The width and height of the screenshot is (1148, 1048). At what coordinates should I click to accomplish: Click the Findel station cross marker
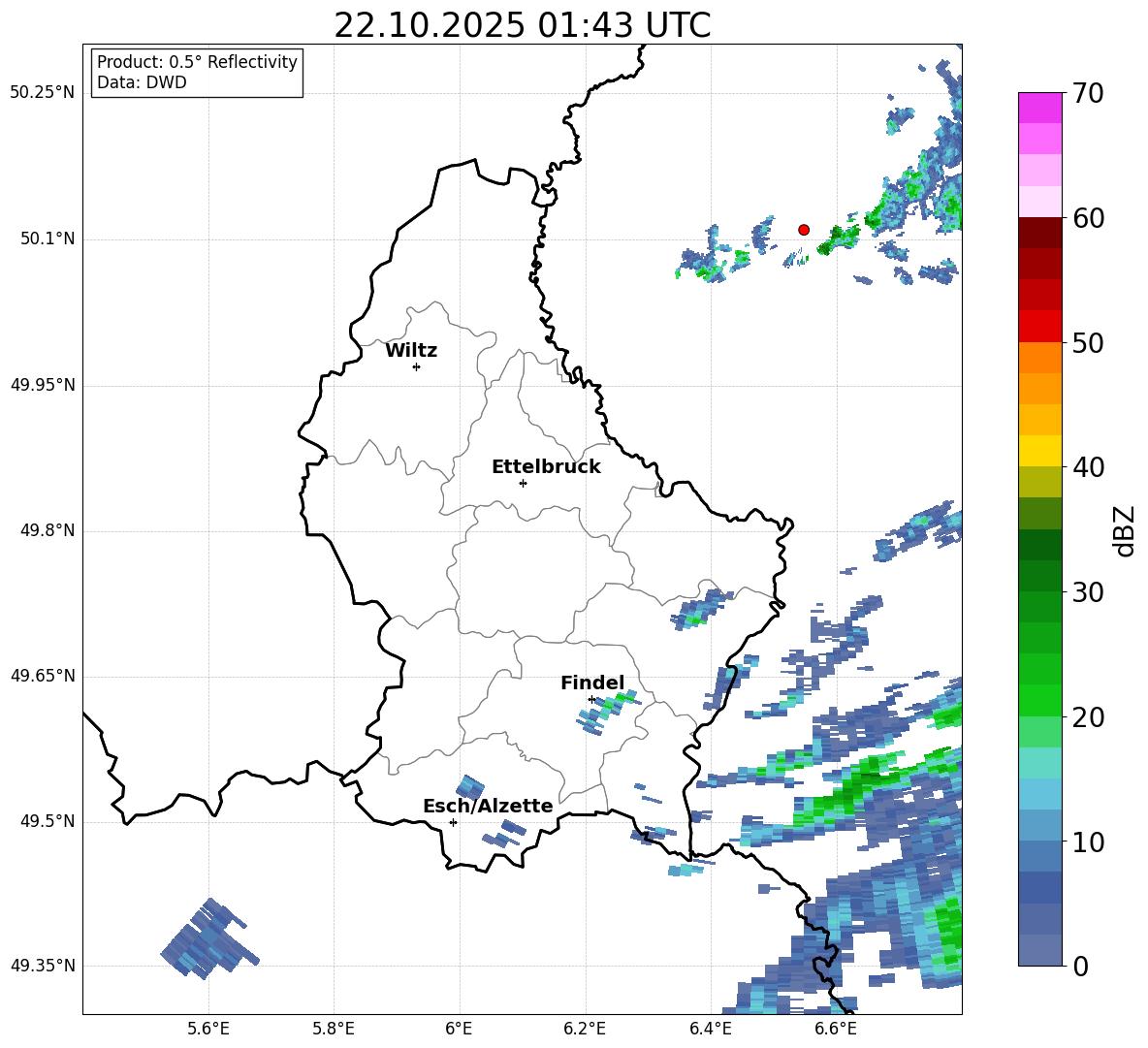(x=591, y=700)
